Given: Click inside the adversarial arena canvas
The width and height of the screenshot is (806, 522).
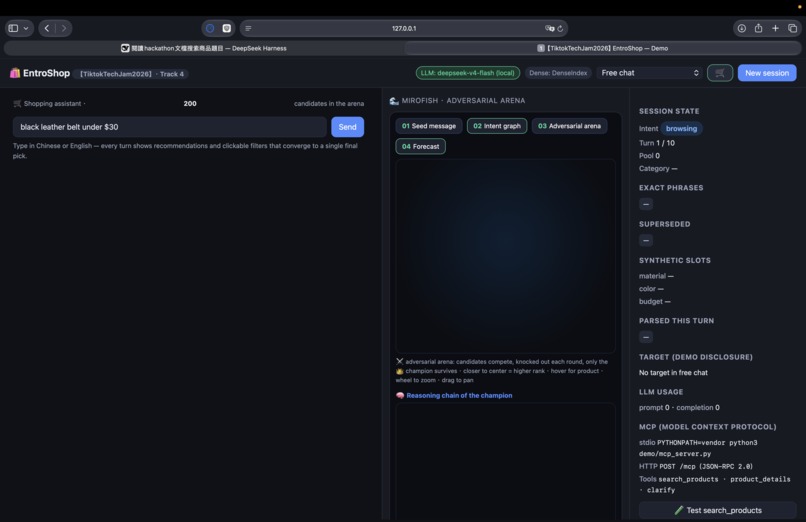Looking at the screenshot, I should [505, 256].
